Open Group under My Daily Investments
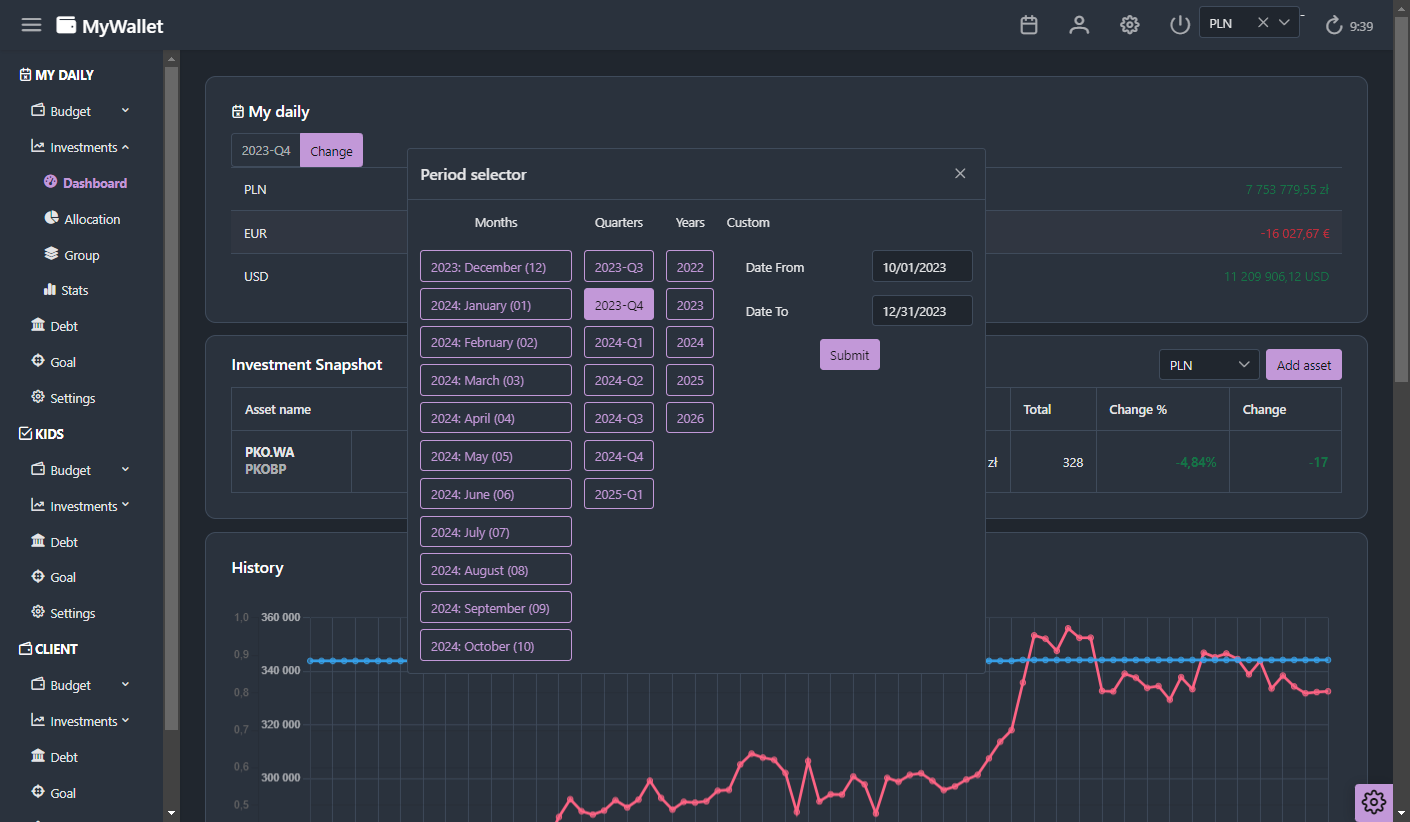Viewport: 1410px width, 822px height. tap(72, 255)
